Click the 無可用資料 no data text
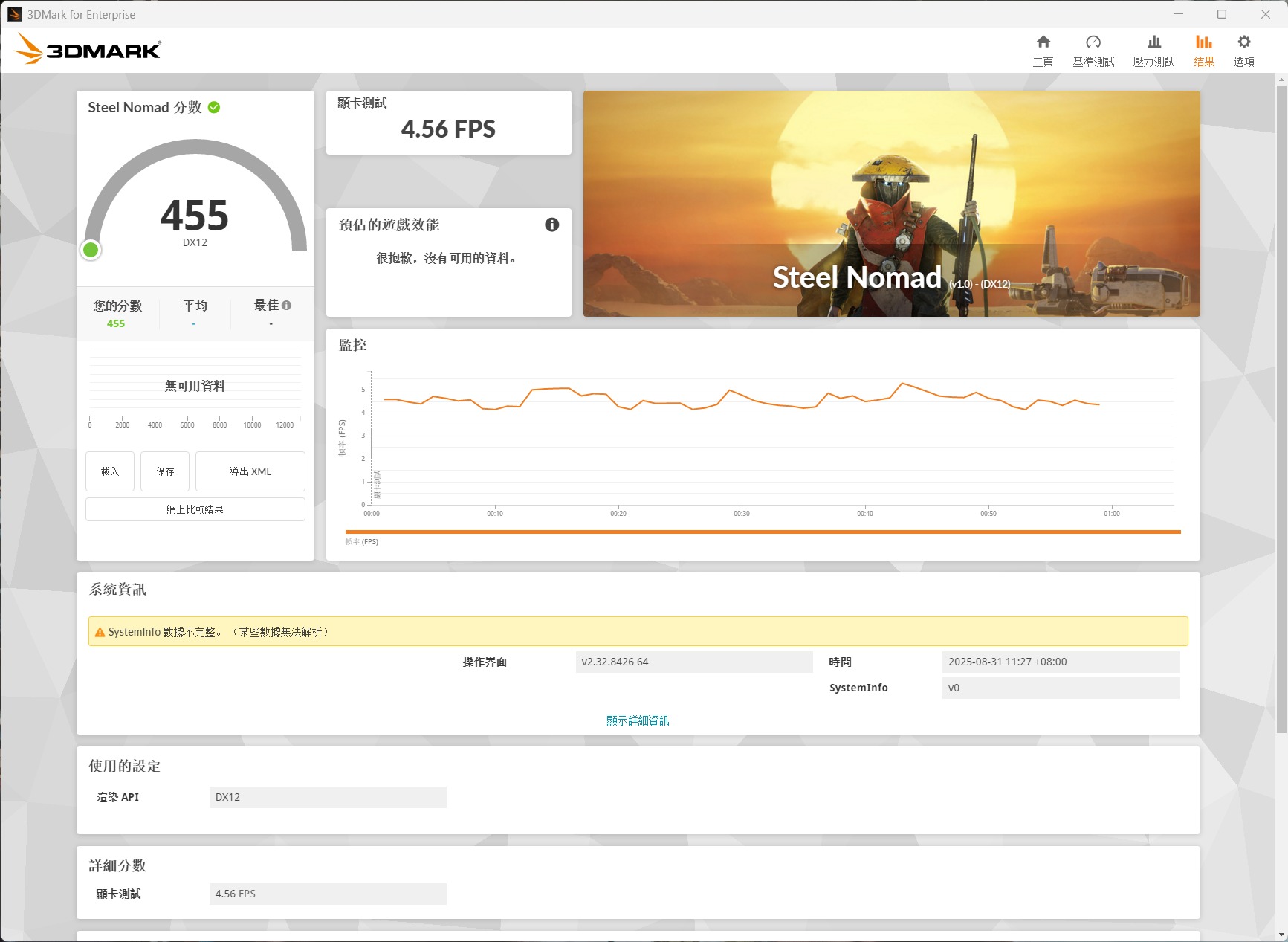The height and width of the screenshot is (942, 1288). point(195,386)
